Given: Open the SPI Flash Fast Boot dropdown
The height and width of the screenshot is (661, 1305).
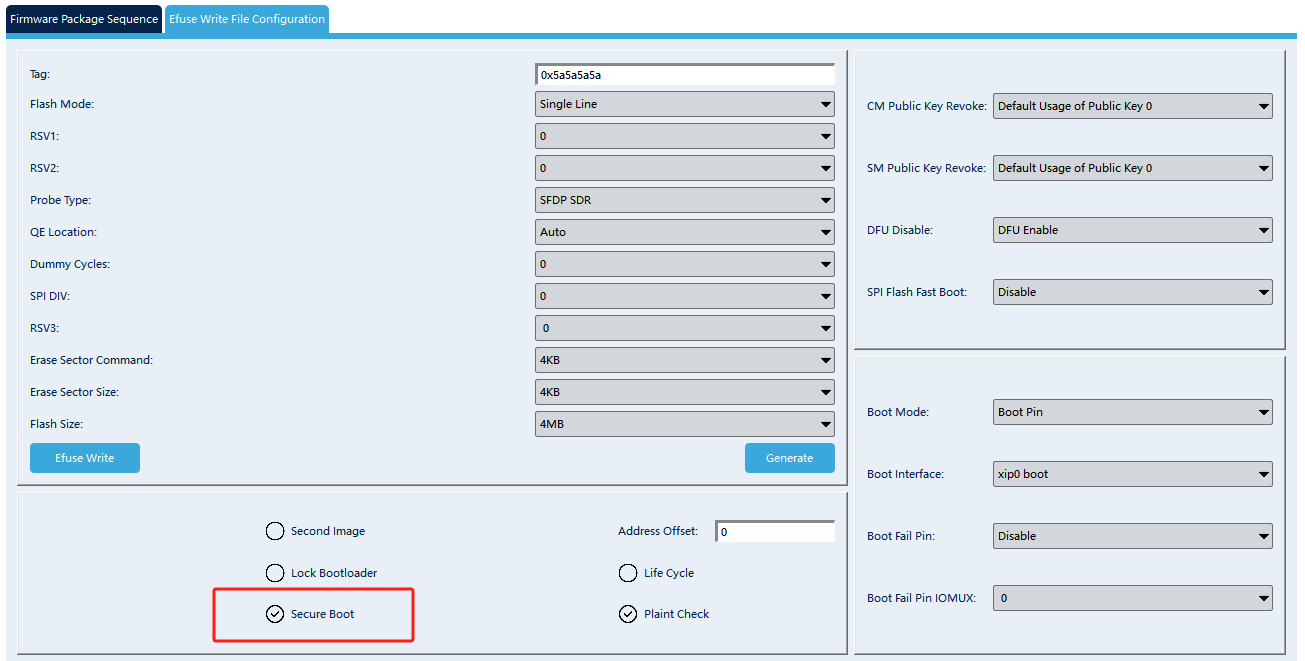Looking at the screenshot, I should 1133,292.
